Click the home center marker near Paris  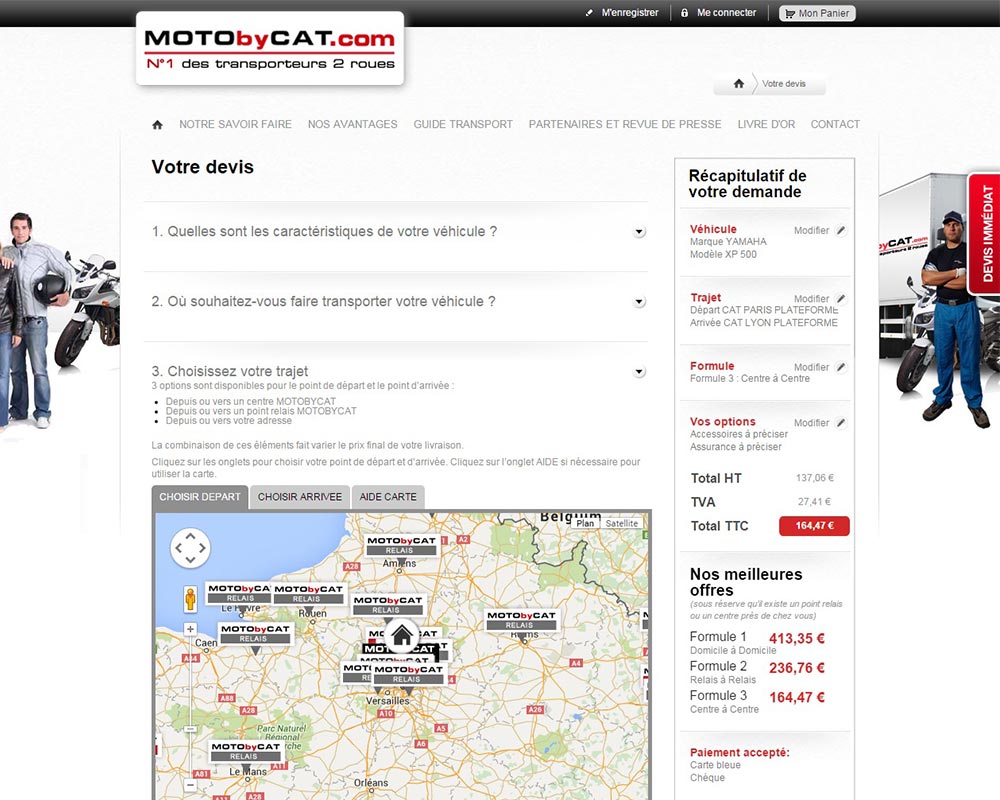coord(402,635)
